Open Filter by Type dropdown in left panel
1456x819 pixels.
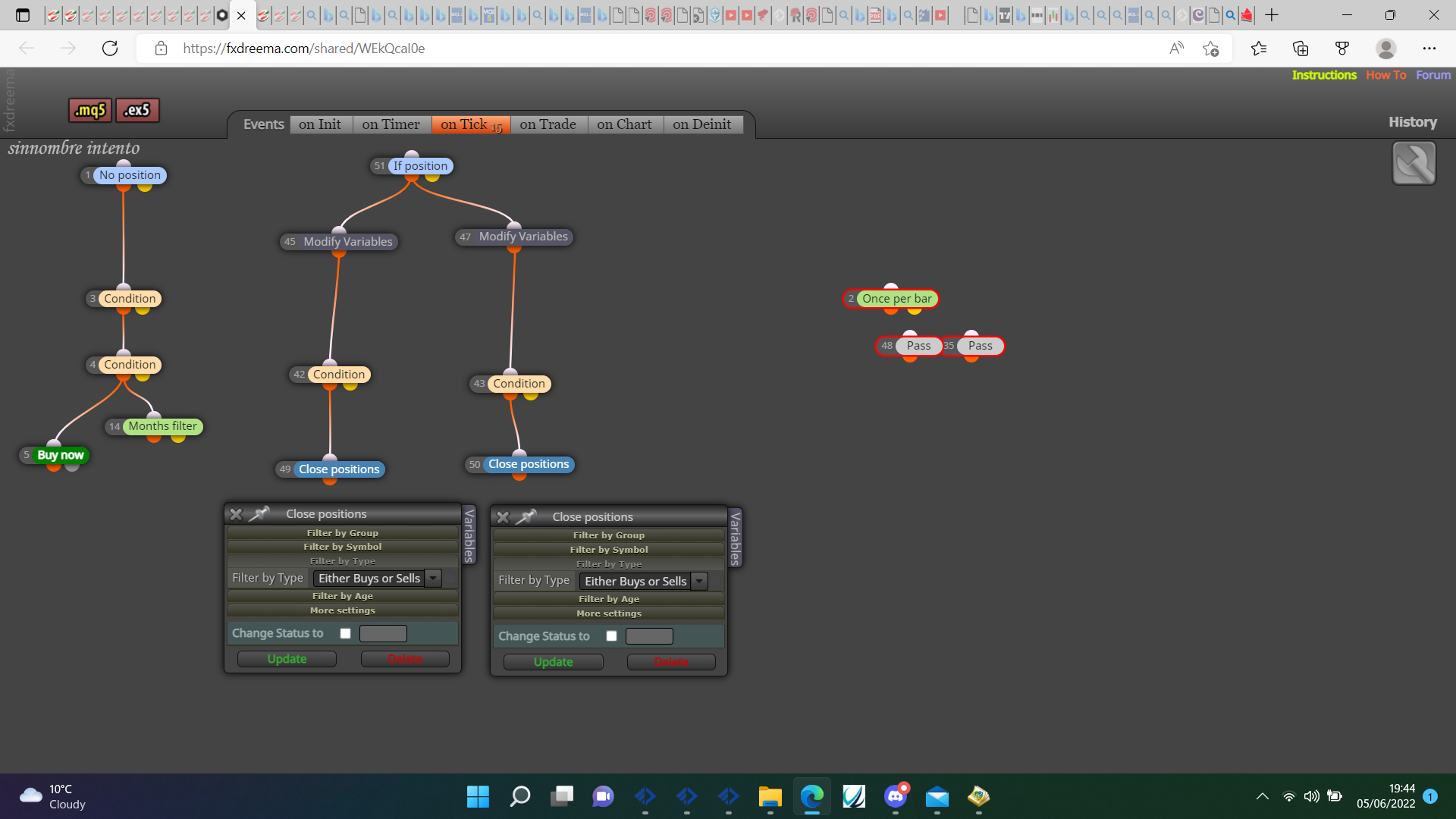point(377,579)
